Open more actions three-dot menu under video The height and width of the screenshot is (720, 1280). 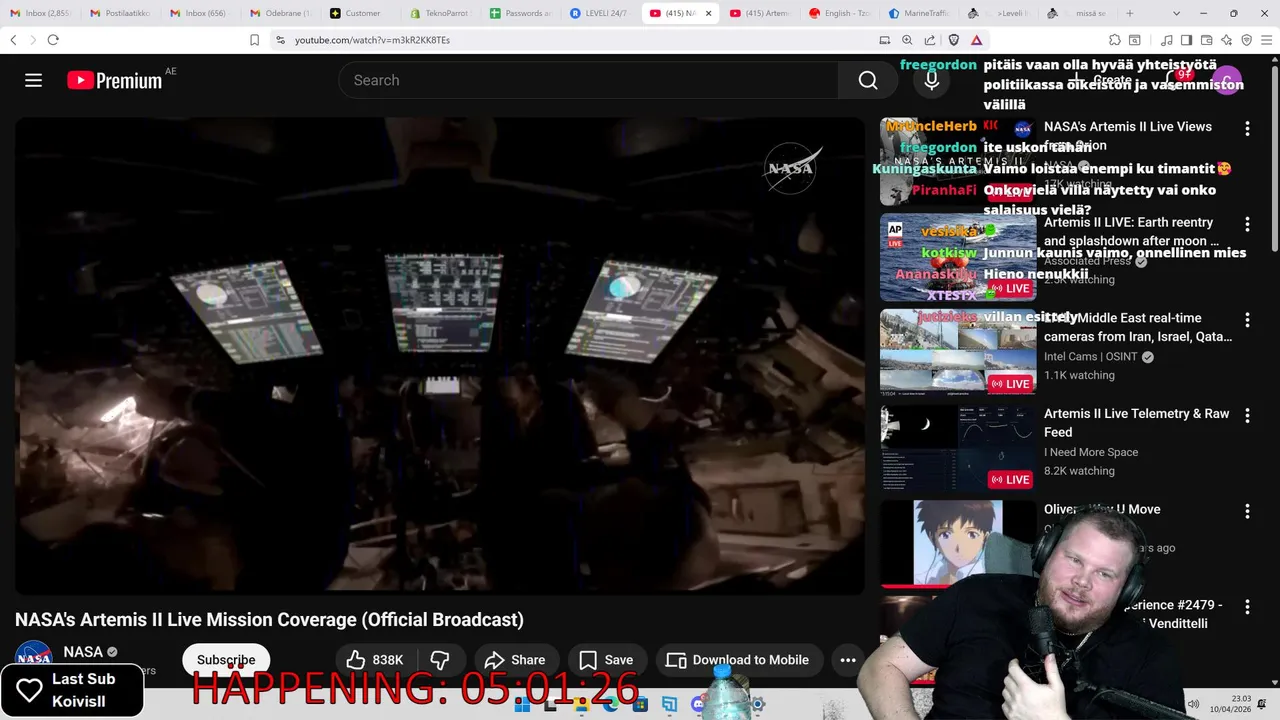click(x=848, y=660)
